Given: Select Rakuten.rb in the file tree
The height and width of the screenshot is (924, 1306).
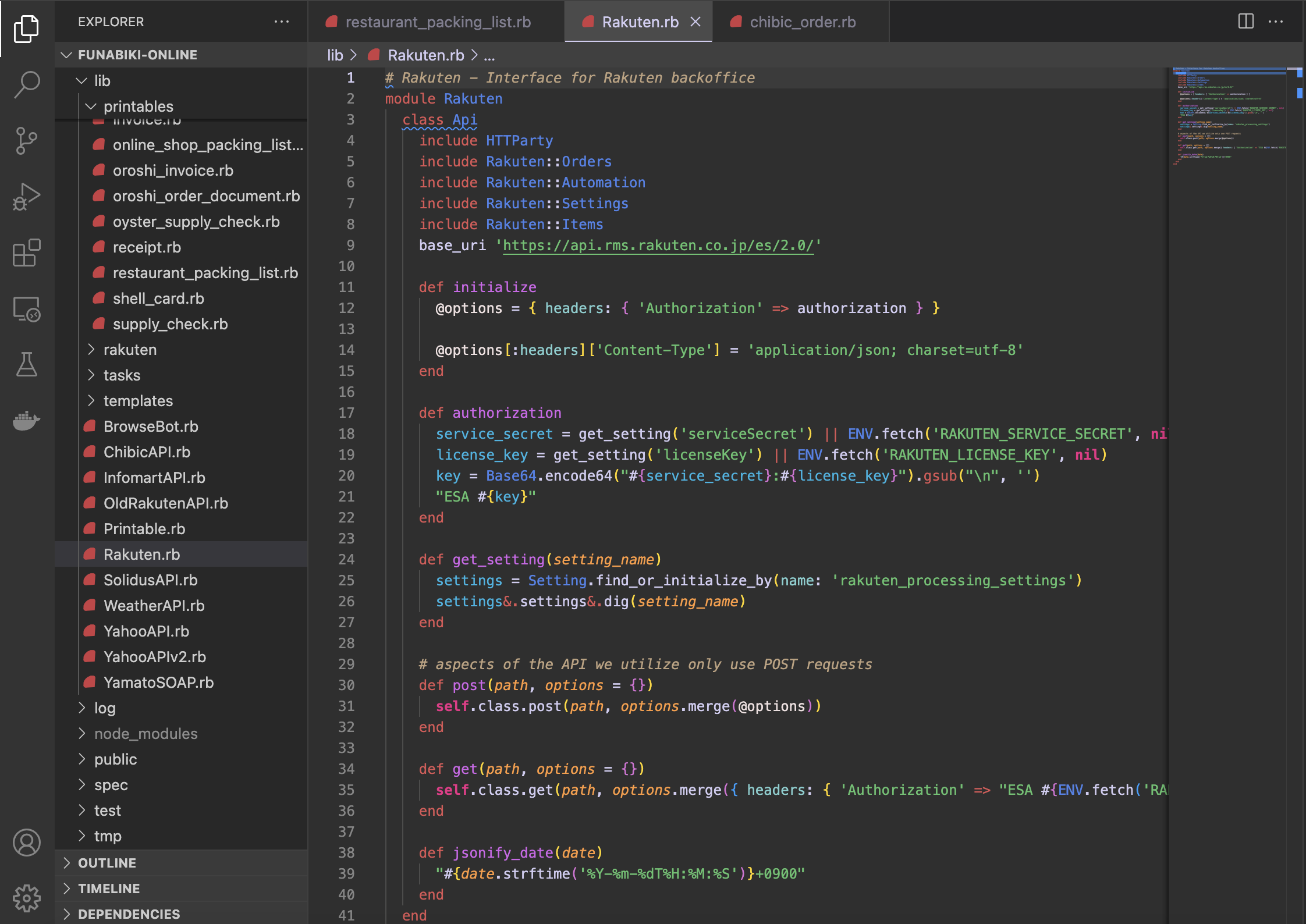Looking at the screenshot, I should [x=181, y=554].
